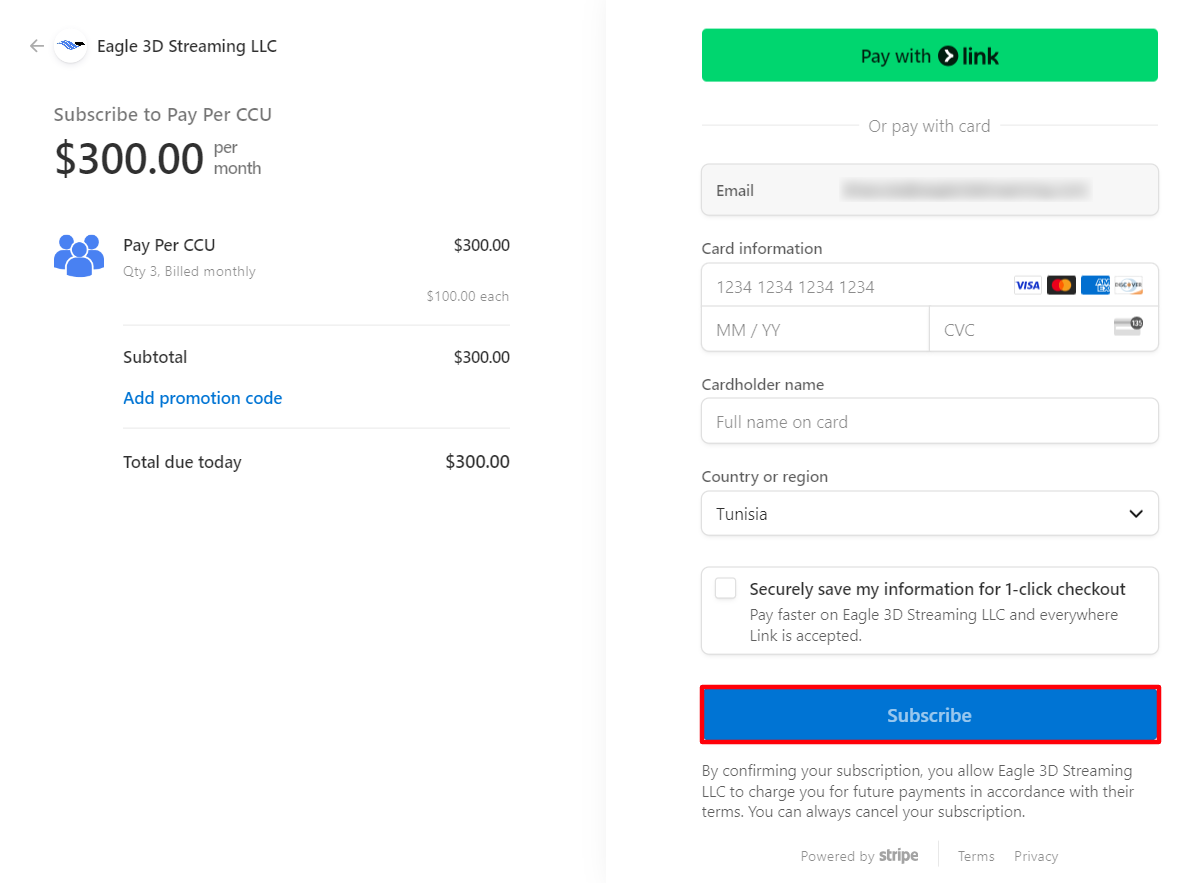Click the MM / YY expiry field
This screenshot has width=1189, height=883.
click(x=814, y=330)
